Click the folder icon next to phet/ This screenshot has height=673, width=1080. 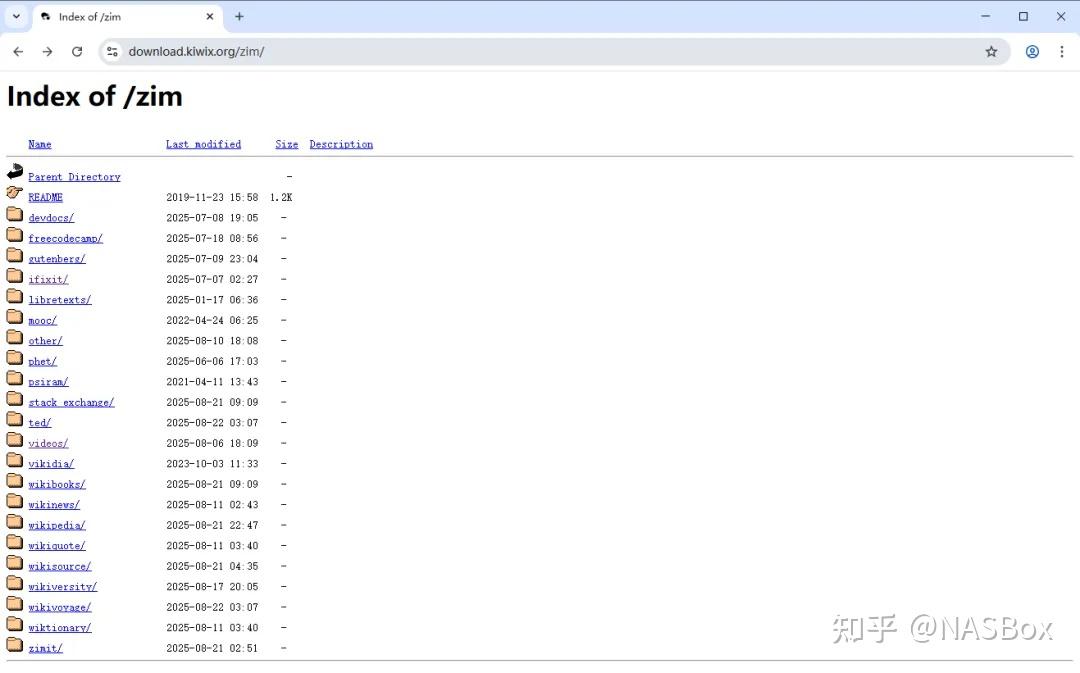tap(14, 358)
